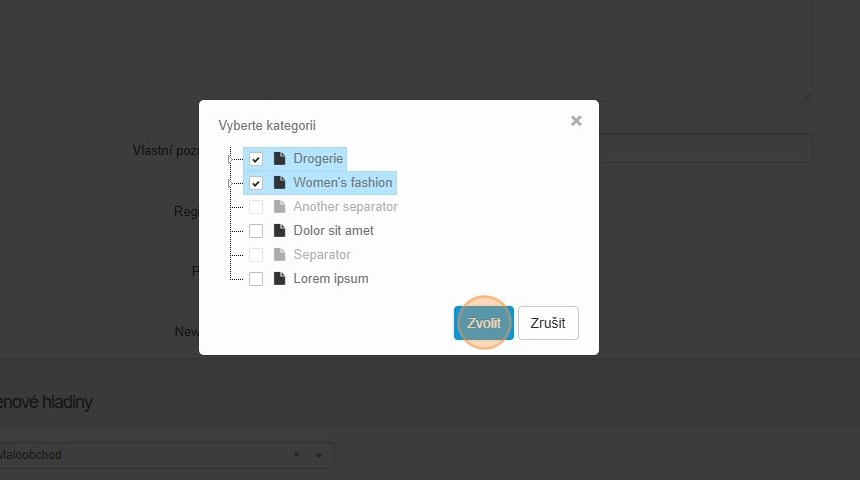Uncheck the Women's fashion checkbox
This screenshot has width=860, height=480.
[x=256, y=183]
